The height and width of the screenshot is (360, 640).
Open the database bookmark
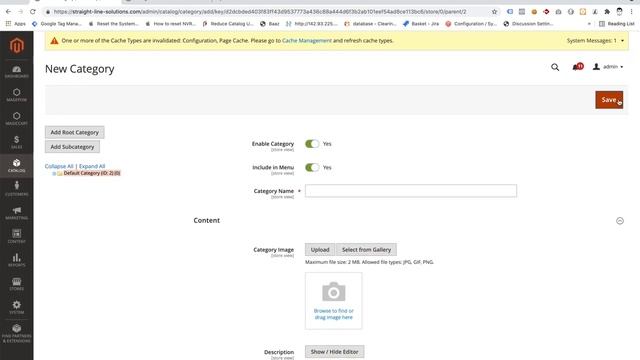coord(370,24)
